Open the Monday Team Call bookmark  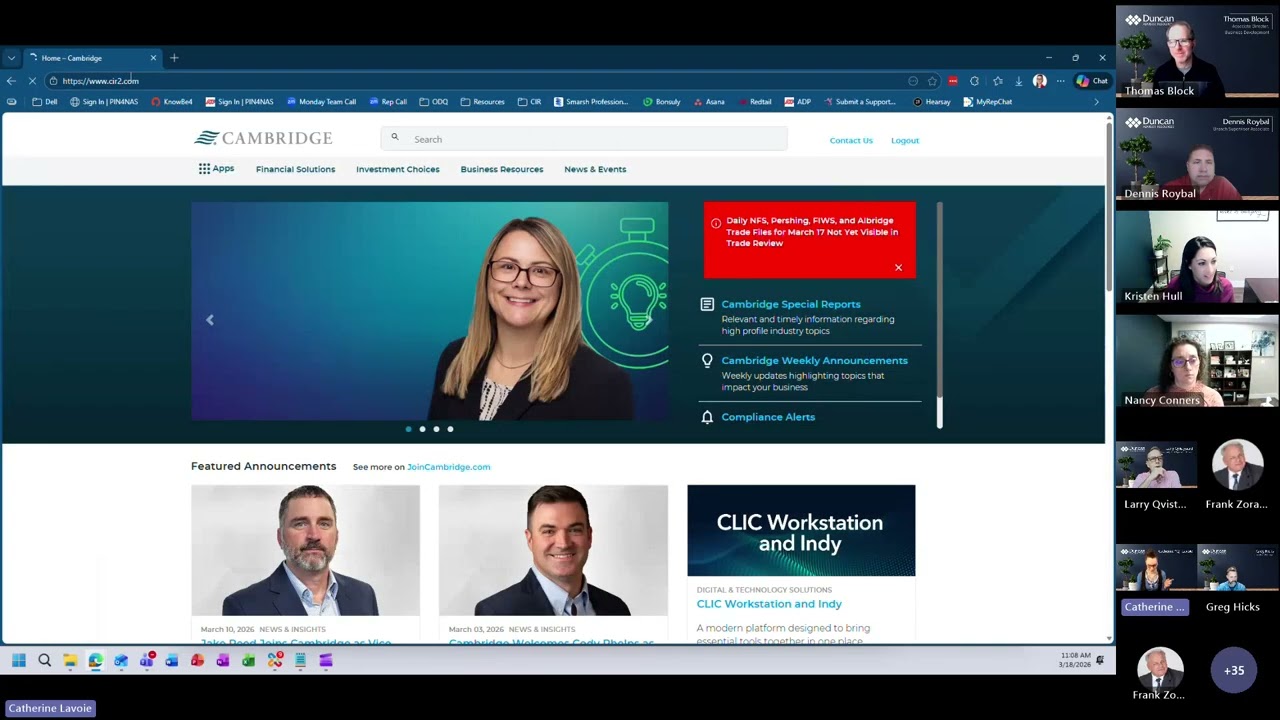pyautogui.click(x=321, y=102)
